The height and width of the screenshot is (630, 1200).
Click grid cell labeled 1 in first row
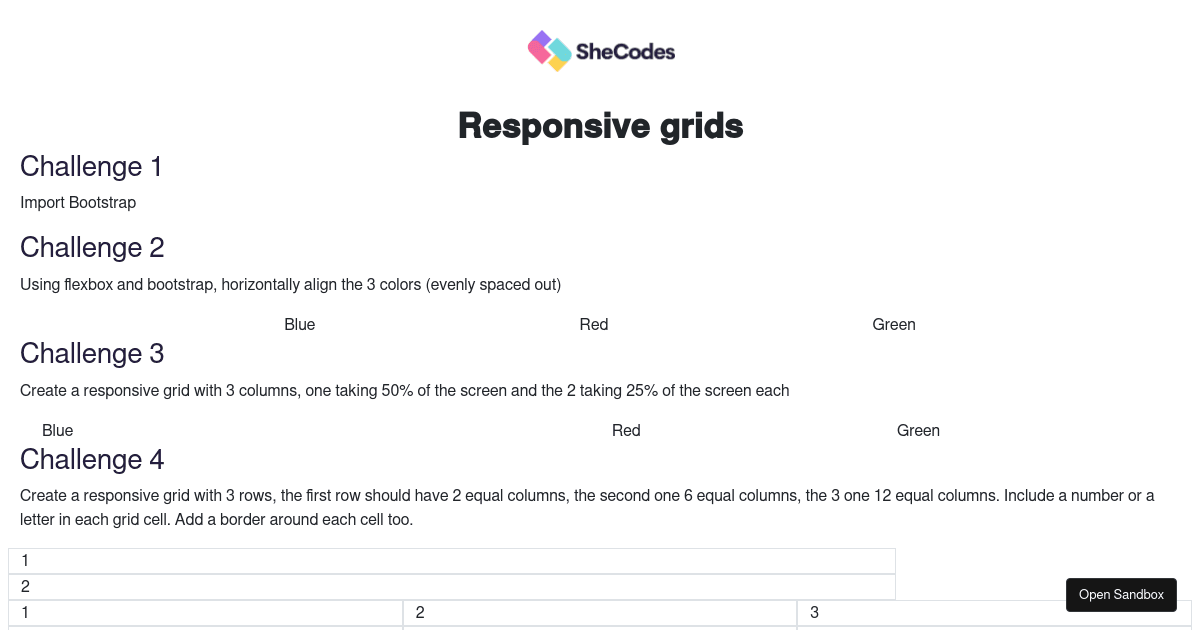point(452,560)
